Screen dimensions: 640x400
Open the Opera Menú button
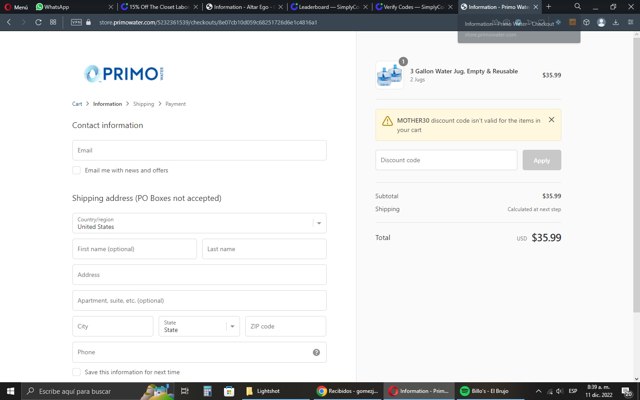pos(16,7)
